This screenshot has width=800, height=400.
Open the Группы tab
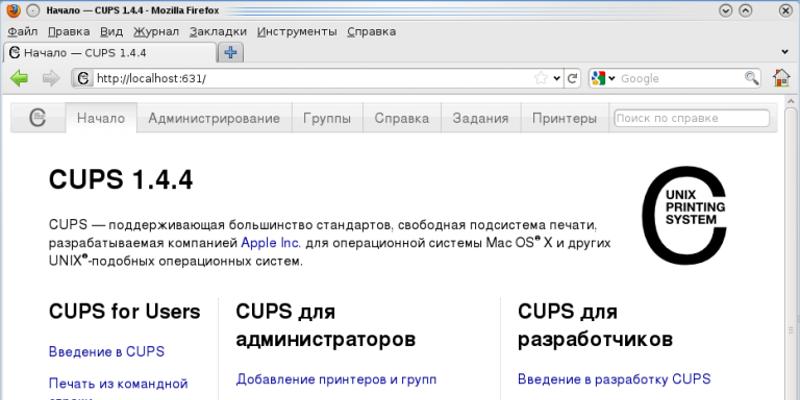327,118
